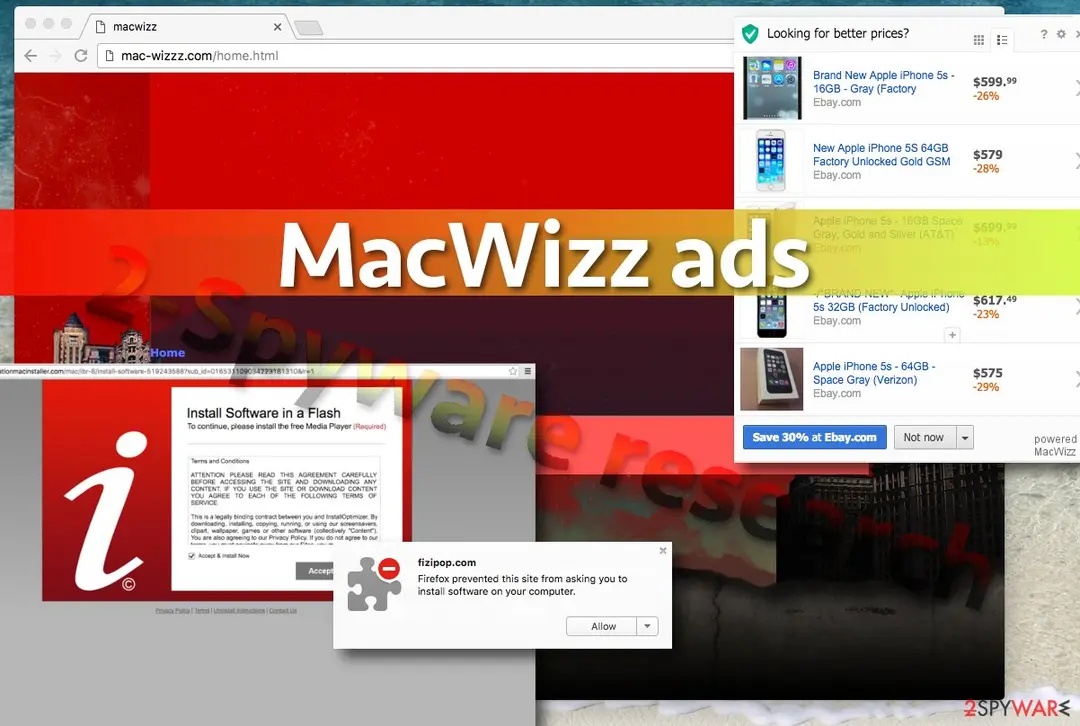1080x726 pixels.
Task: Expand the dropdown arrow beside Allow
Action: [647, 626]
